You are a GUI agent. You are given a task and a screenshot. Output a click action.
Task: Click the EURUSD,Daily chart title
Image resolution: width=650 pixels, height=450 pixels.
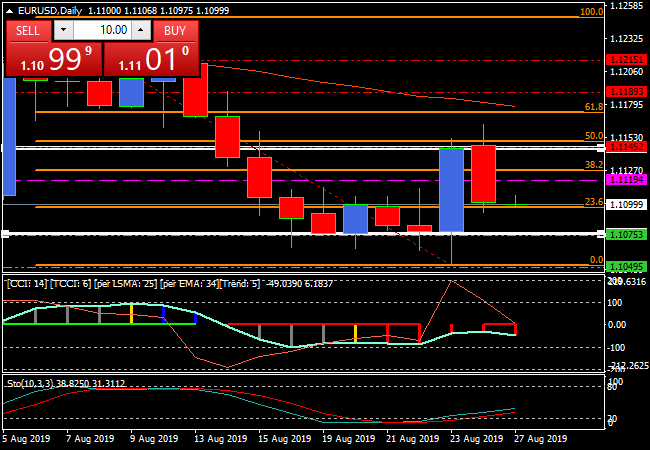click(x=50, y=11)
